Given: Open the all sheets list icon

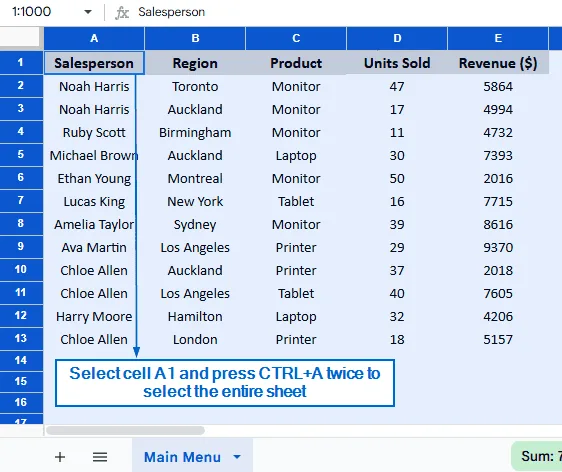Looking at the screenshot, I should (x=100, y=457).
